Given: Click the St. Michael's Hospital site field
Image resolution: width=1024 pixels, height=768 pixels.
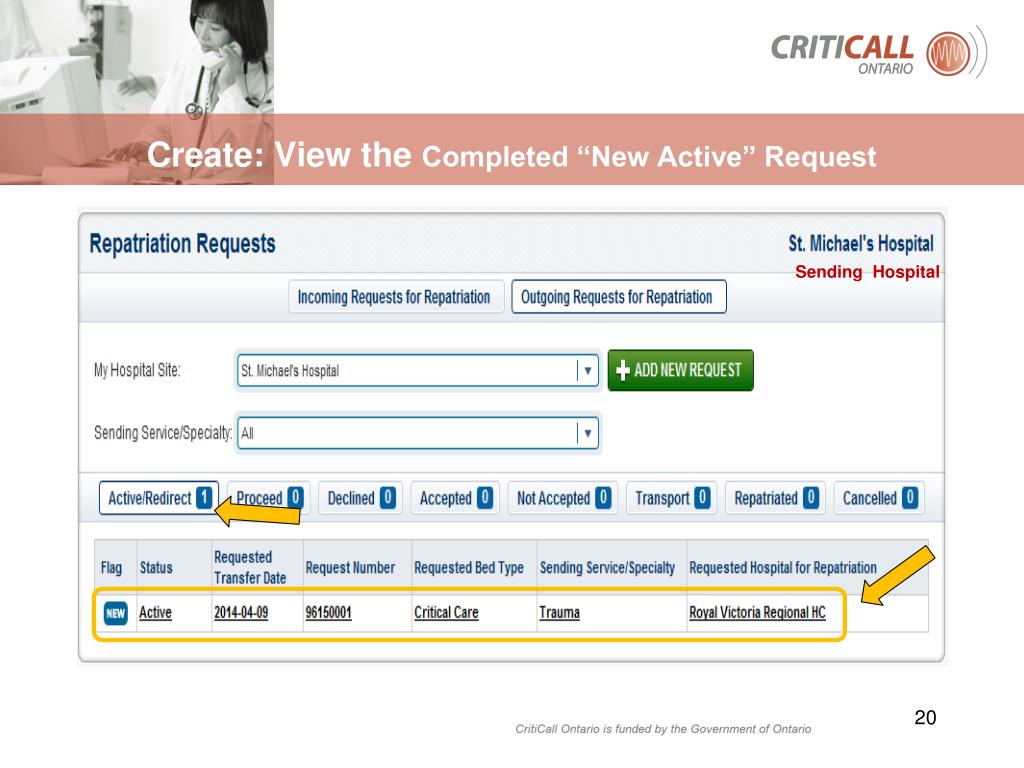Looking at the screenshot, I should pos(418,370).
